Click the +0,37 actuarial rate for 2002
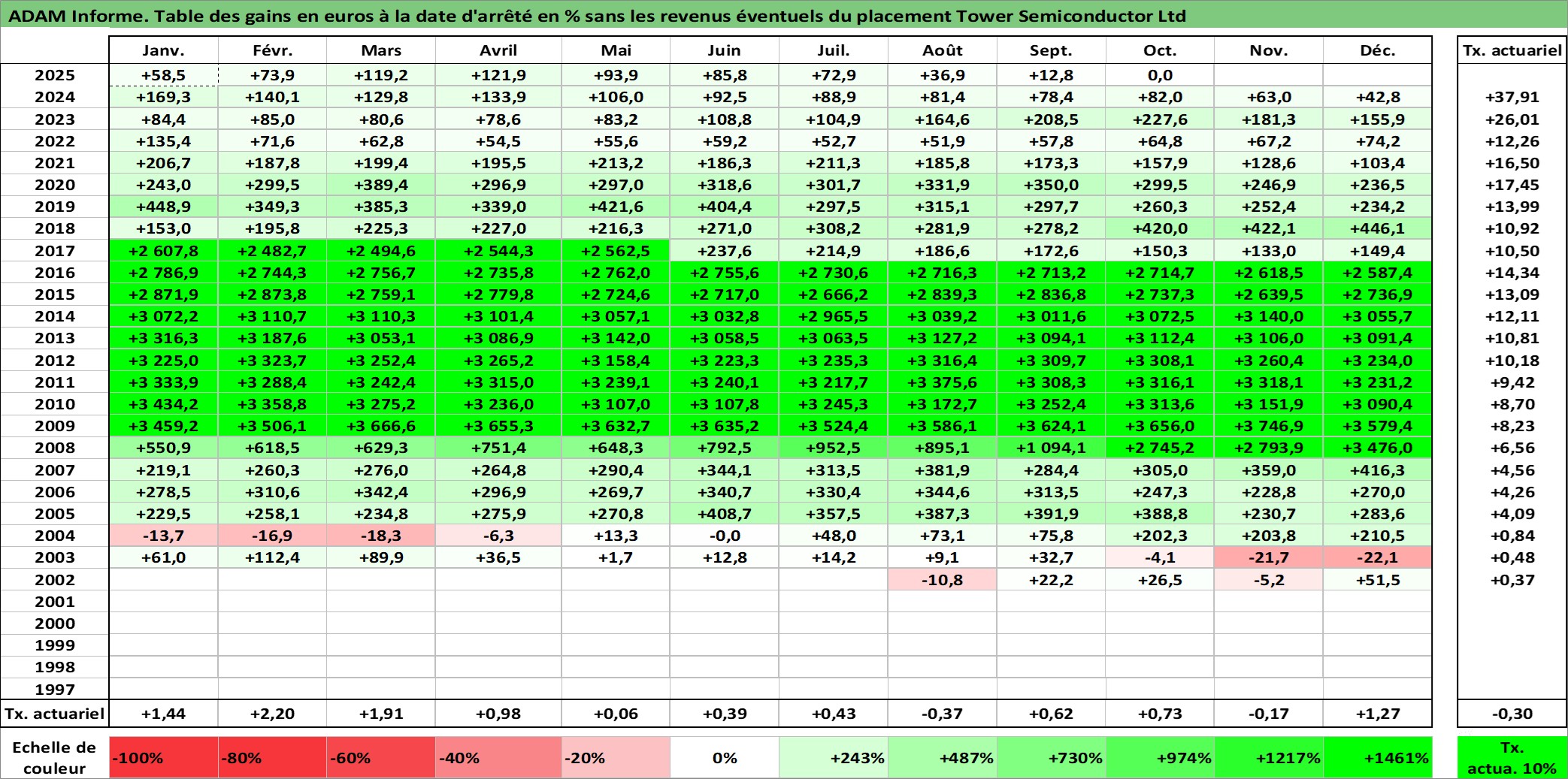The image size is (1568, 779). [1512, 580]
